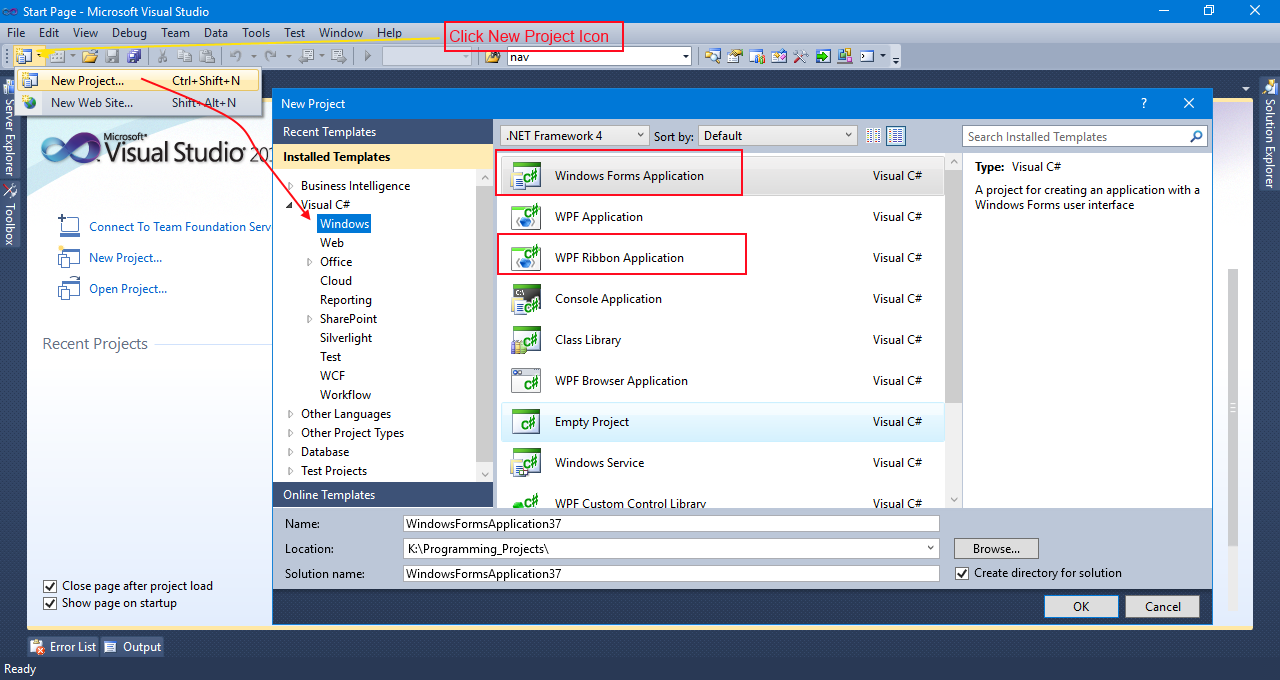Click the New Project dialog help question mark

coord(1144,103)
